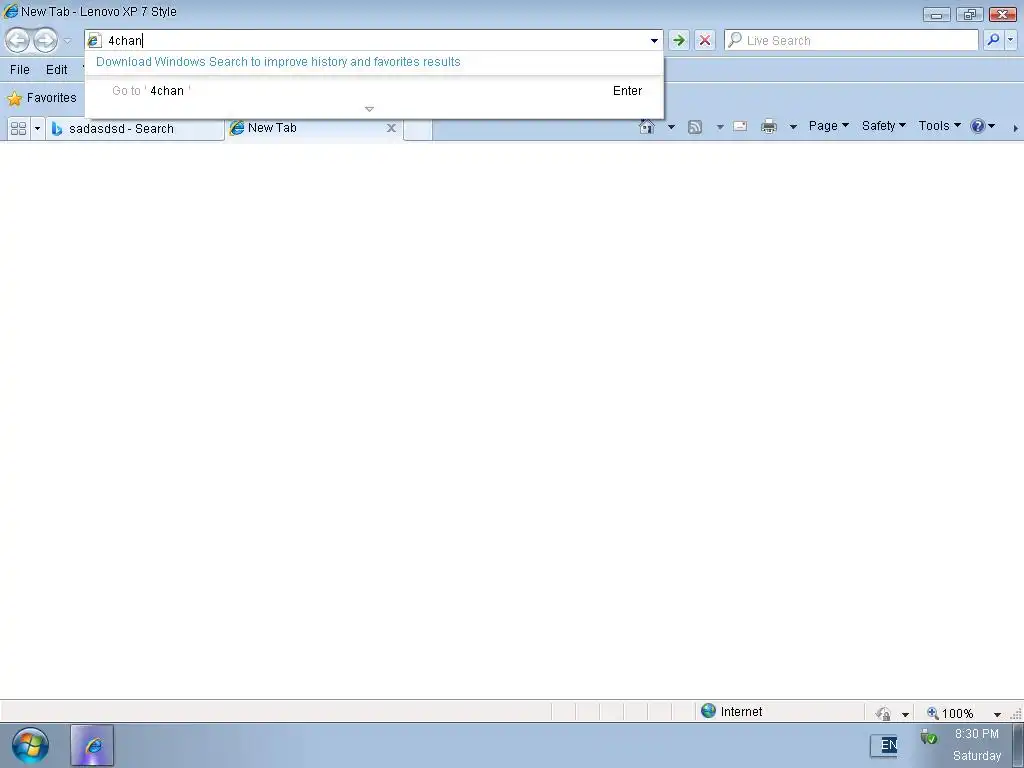Click the Read Mail envelope icon

pyautogui.click(x=740, y=126)
